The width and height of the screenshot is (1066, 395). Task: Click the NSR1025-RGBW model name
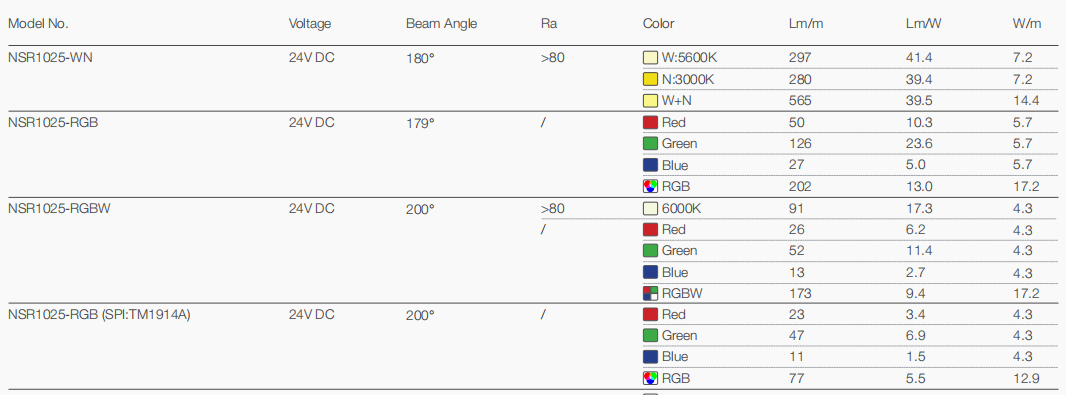point(59,209)
